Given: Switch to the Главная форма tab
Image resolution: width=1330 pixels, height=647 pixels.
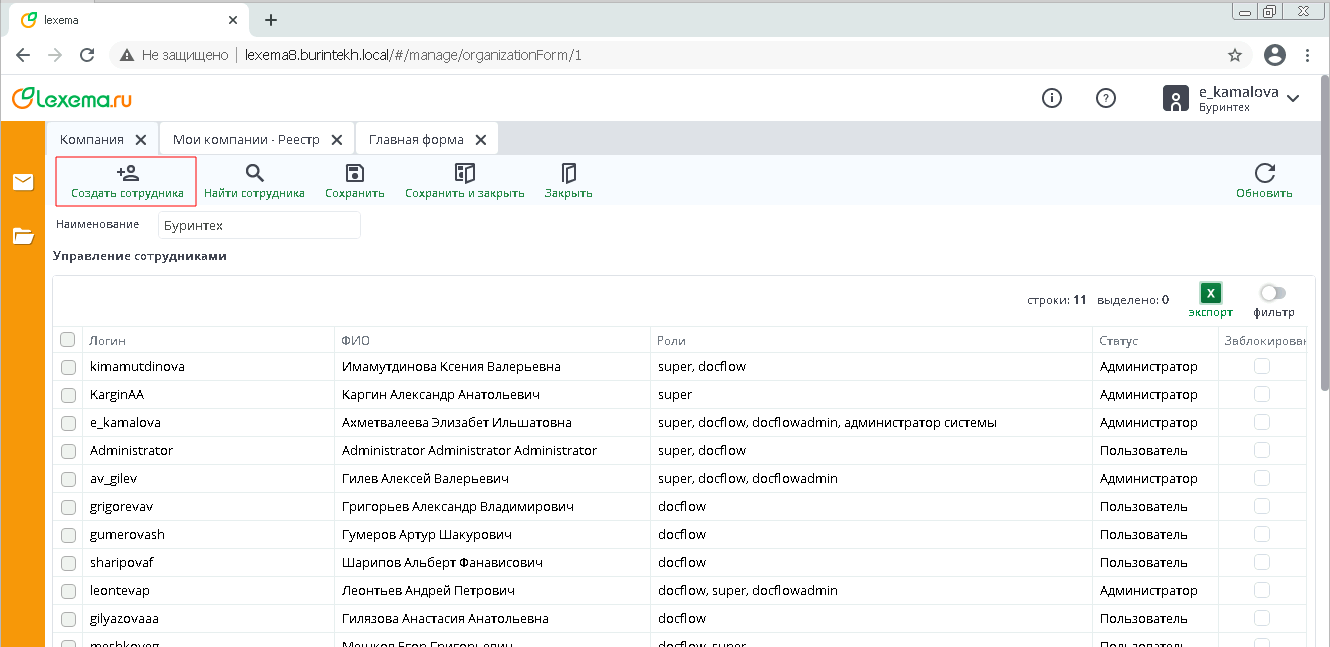Looking at the screenshot, I should tap(416, 140).
